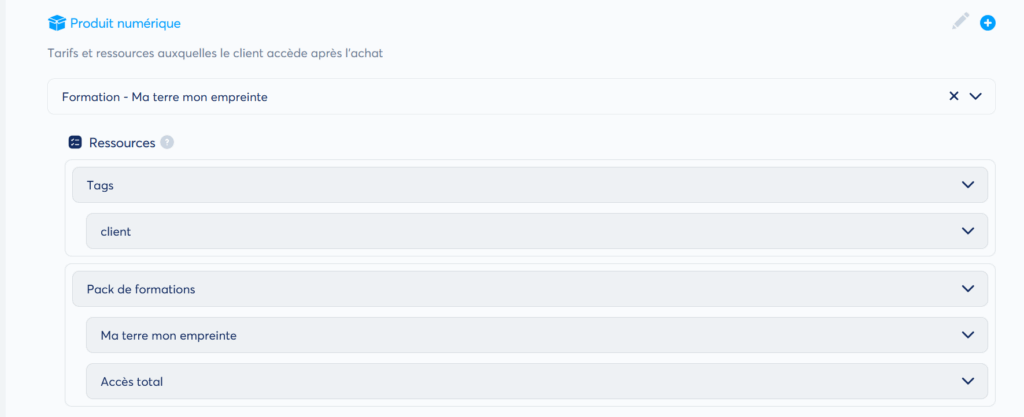Image resolution: width=1024 pixels, height=417 pixels.
Task: Expand the client tag chevron
Action: point(968,231)
